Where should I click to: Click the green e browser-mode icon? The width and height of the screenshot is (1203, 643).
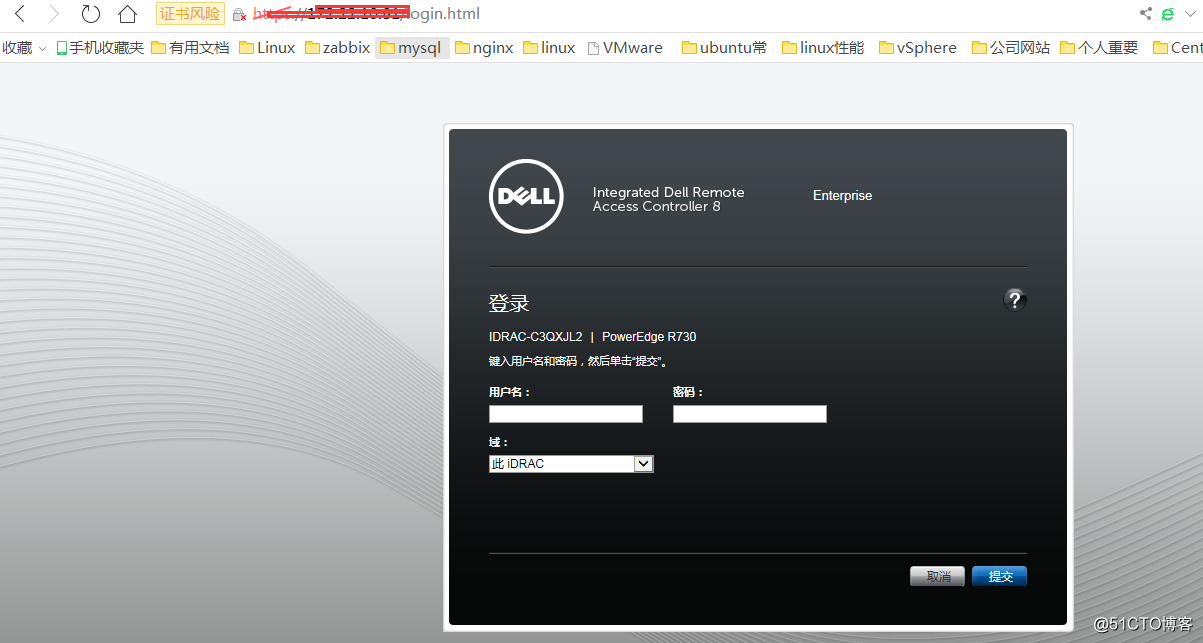[x=1168, y=14]
